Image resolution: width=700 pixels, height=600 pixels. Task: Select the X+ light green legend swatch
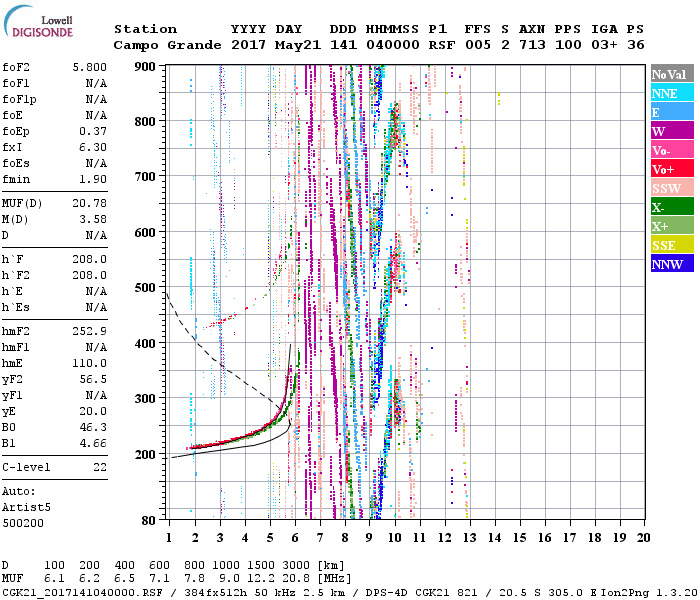tap(672, 225)
